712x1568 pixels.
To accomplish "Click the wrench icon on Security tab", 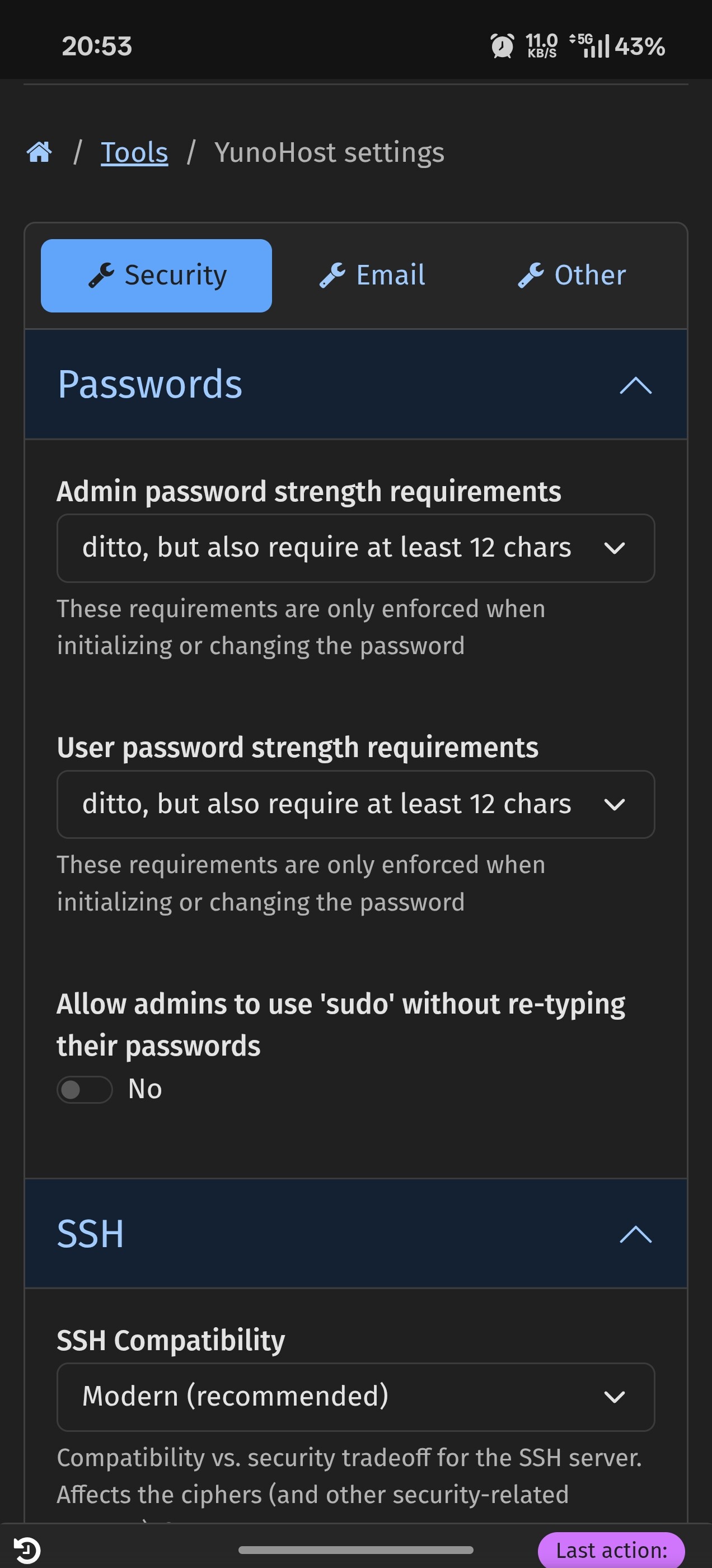I will (101, 275).
